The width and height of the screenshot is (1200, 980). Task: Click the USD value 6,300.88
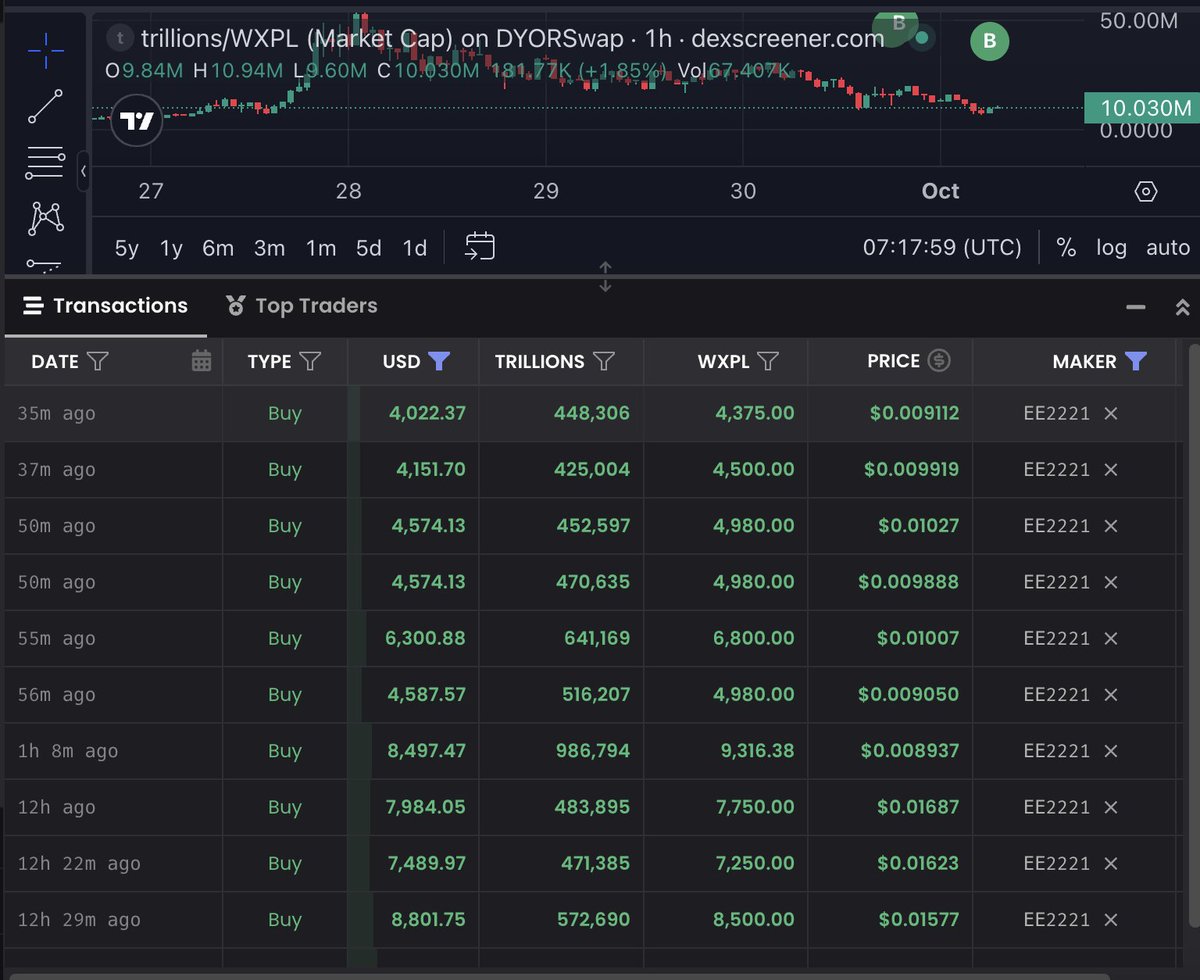(x=426, y=638)
